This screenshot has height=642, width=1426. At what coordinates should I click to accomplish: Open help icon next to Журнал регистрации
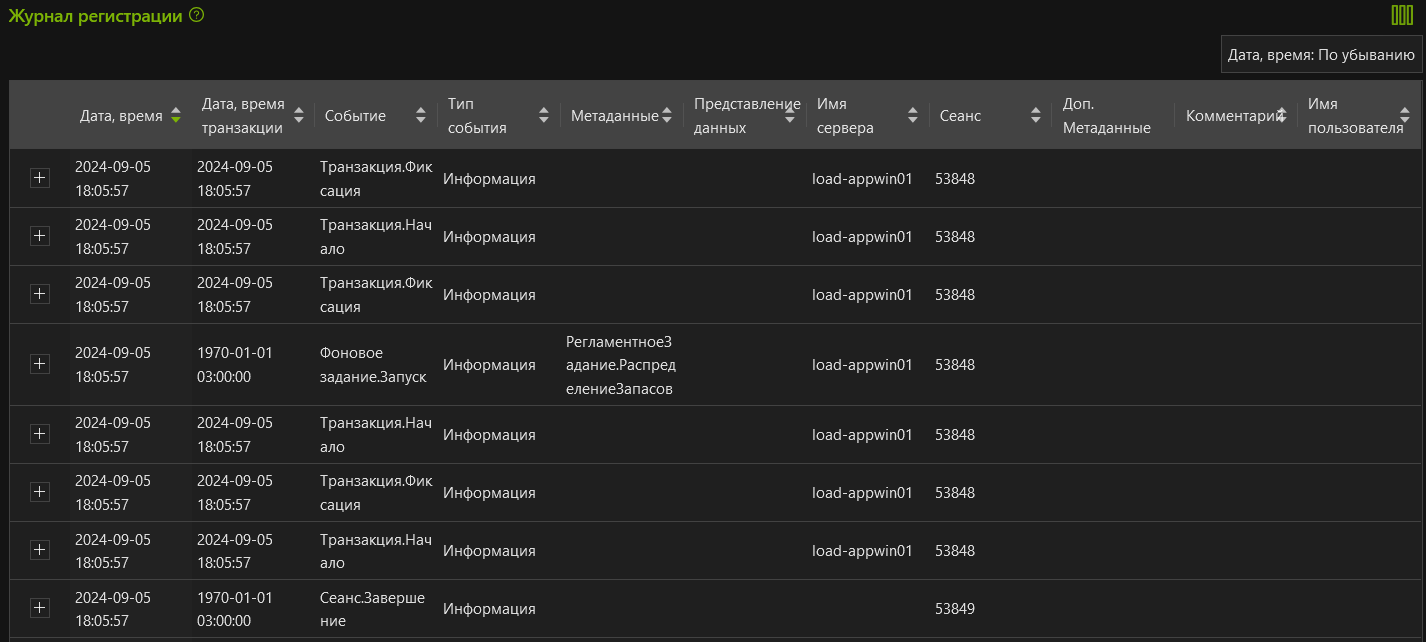tap(196, 15)
